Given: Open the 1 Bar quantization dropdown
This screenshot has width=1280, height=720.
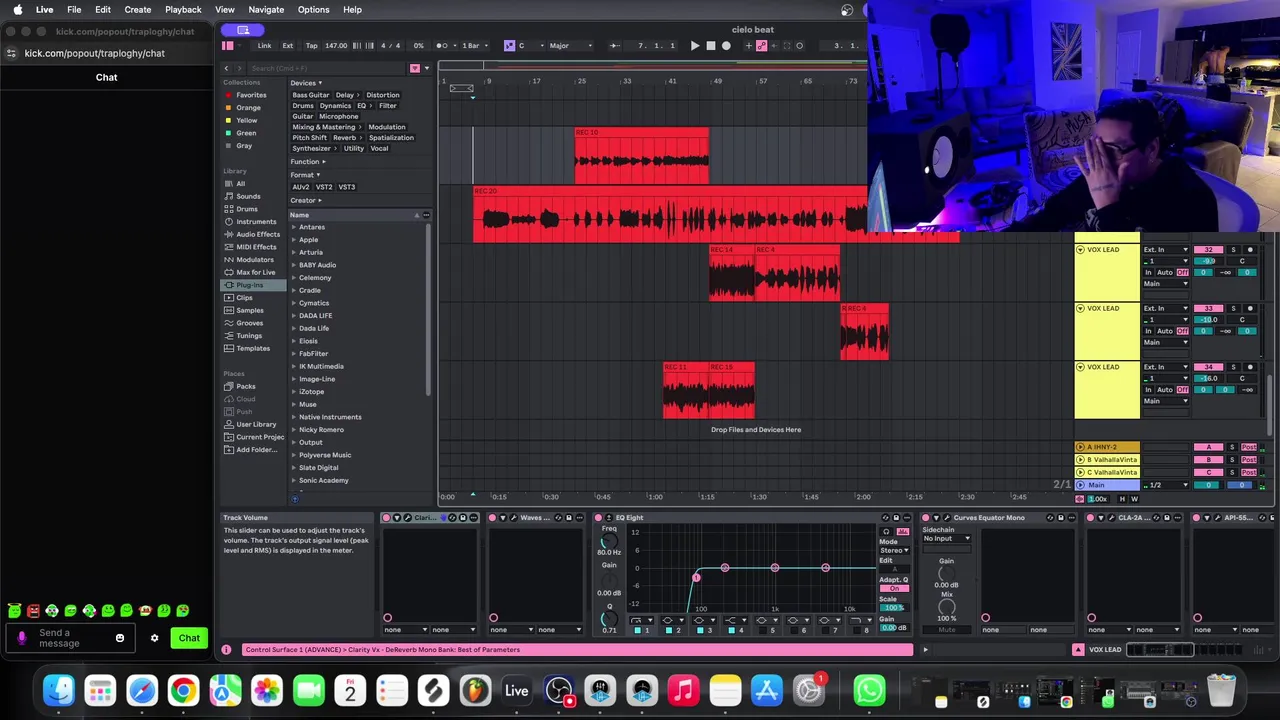Looking at the screenshot, I should [472, 45].
